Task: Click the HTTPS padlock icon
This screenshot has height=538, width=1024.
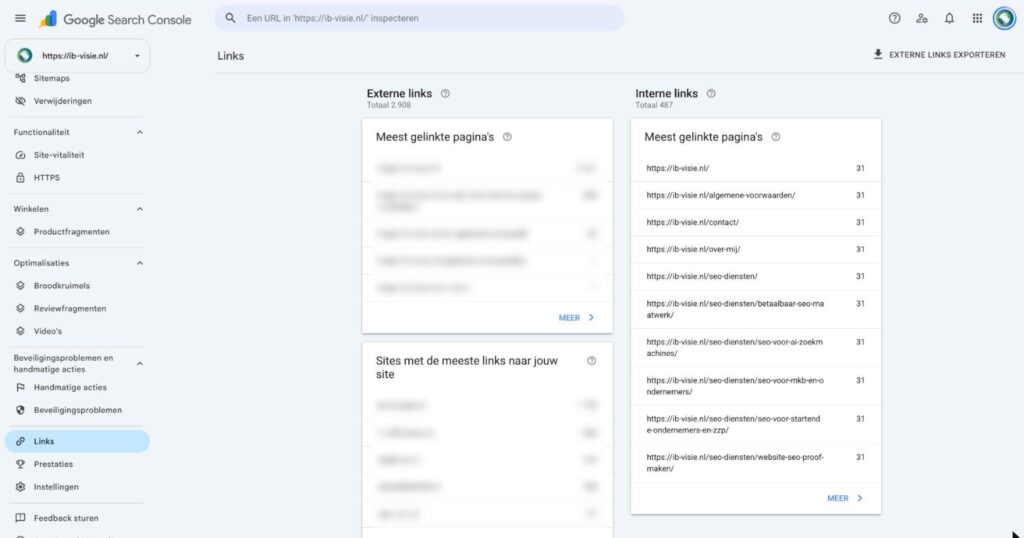Action: tap(20, 178)
